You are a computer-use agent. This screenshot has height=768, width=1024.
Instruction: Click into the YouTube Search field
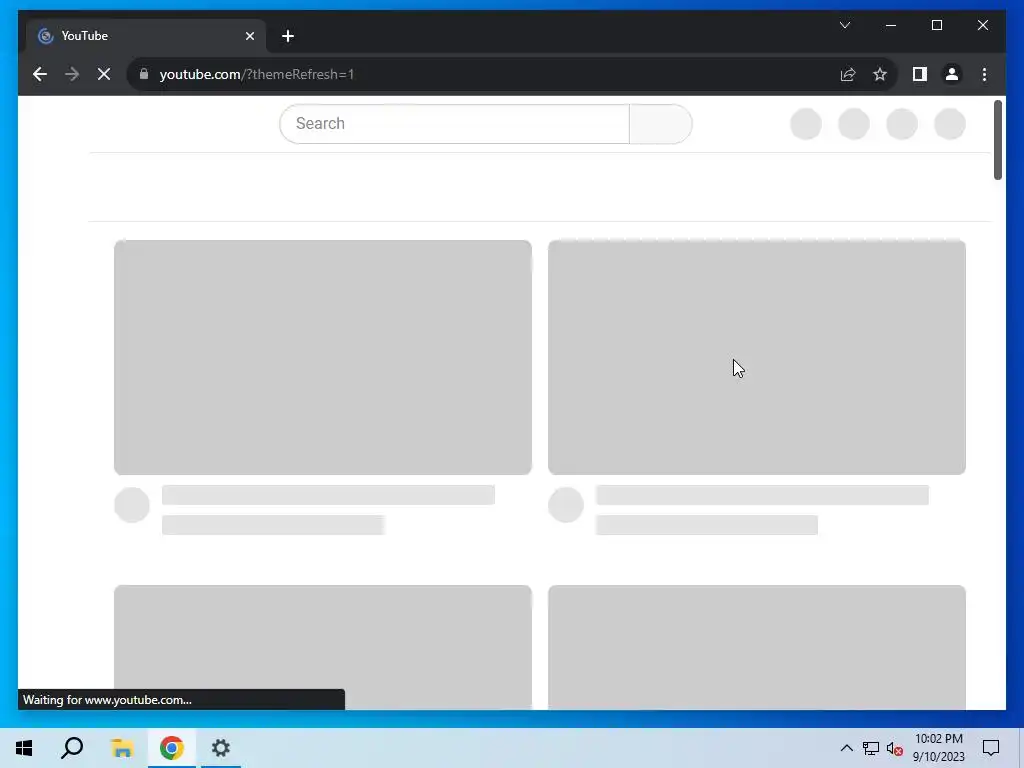(x=455, y=123)
